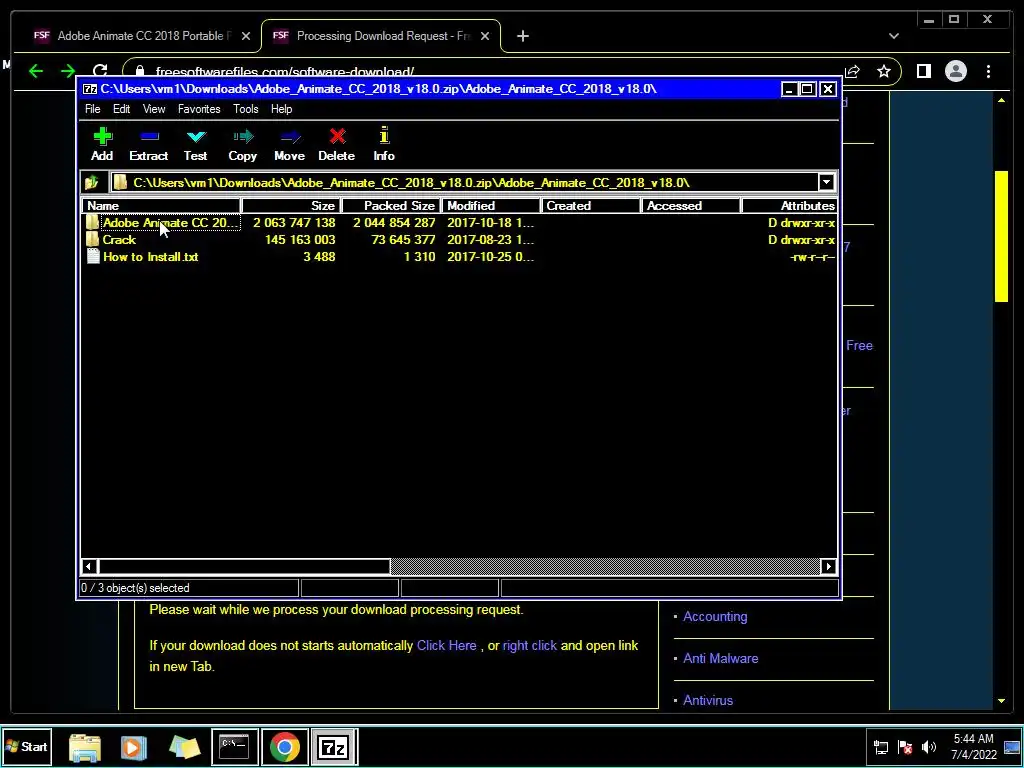Click the file list horizontal scrollbar thumb
Screen dimensions: 1024x768
(244, 566)
